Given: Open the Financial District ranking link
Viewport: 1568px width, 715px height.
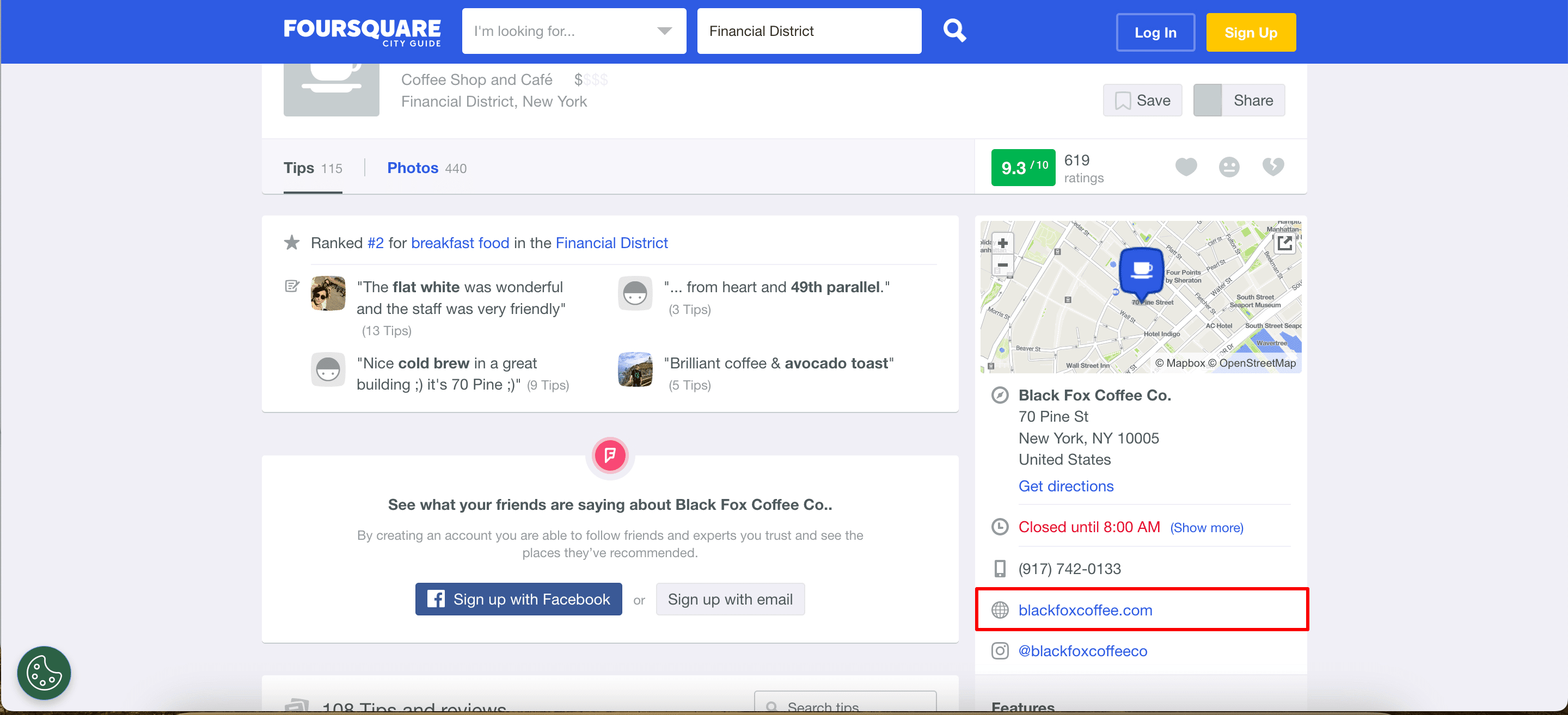Looking at the screenshot, I should tap(611, 243).
